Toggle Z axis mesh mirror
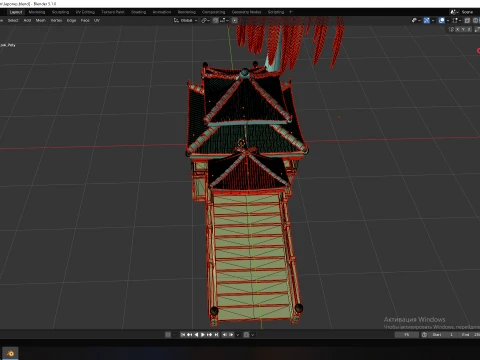 pos(469,29)
